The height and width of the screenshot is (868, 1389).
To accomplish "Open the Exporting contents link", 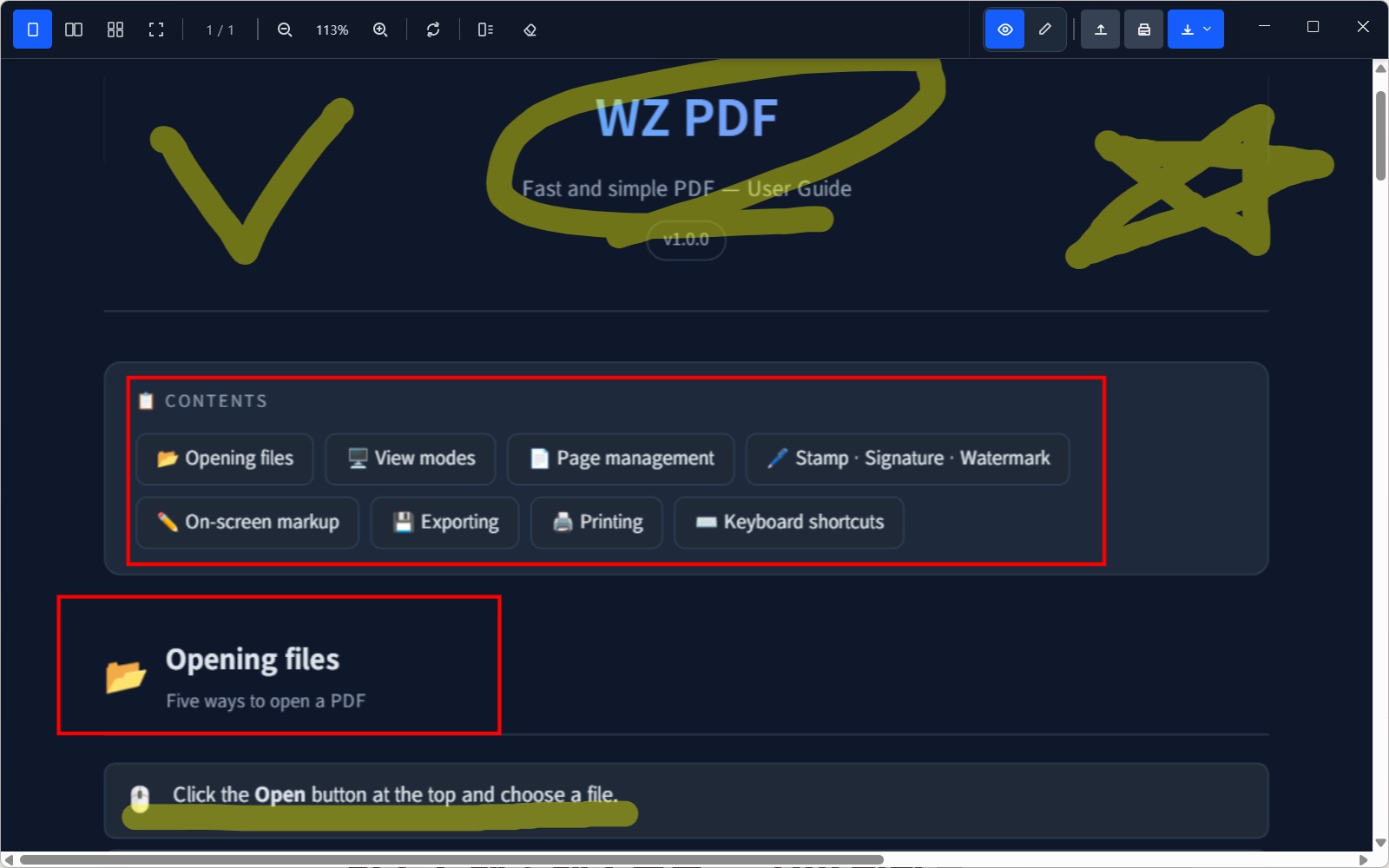I will tap(445, 522).
